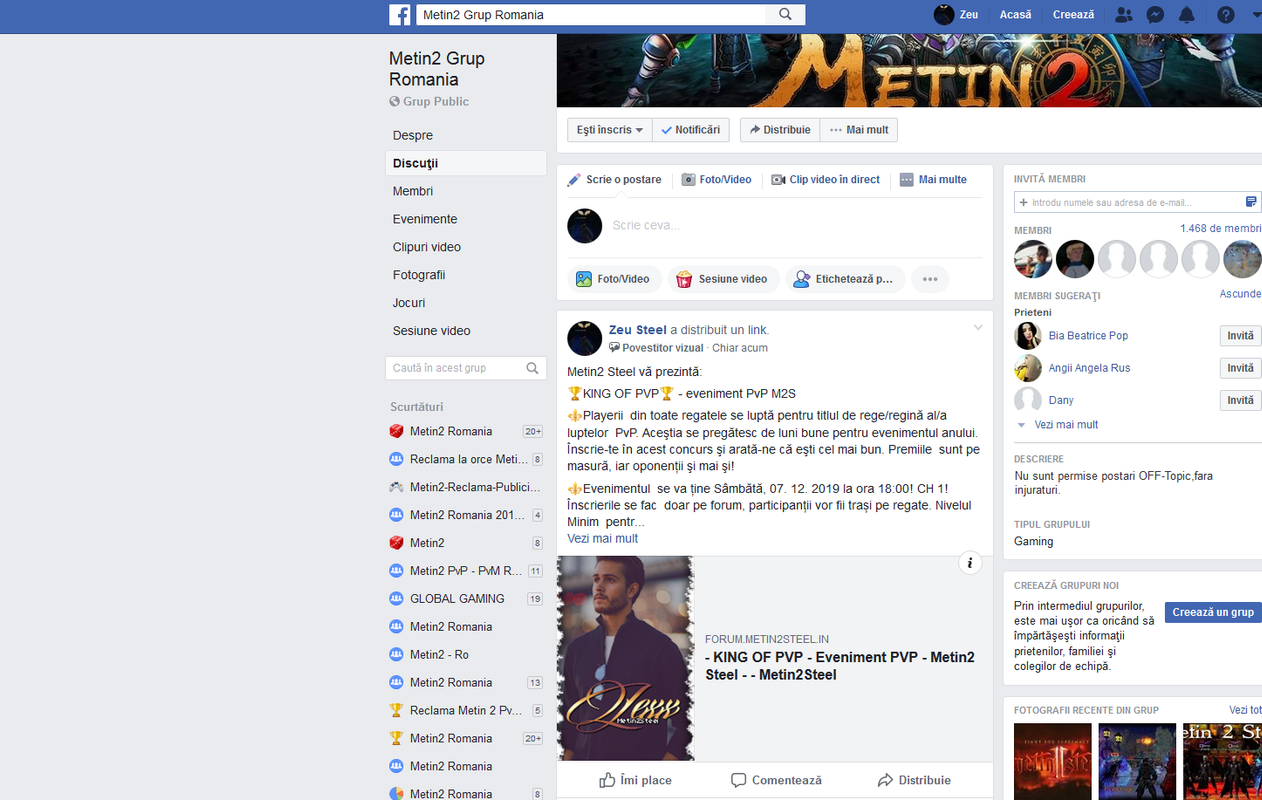This screenshot has height=800, width=1262.
Task: Select Clip video în direct tab
Action: click(x=826, y=180)
